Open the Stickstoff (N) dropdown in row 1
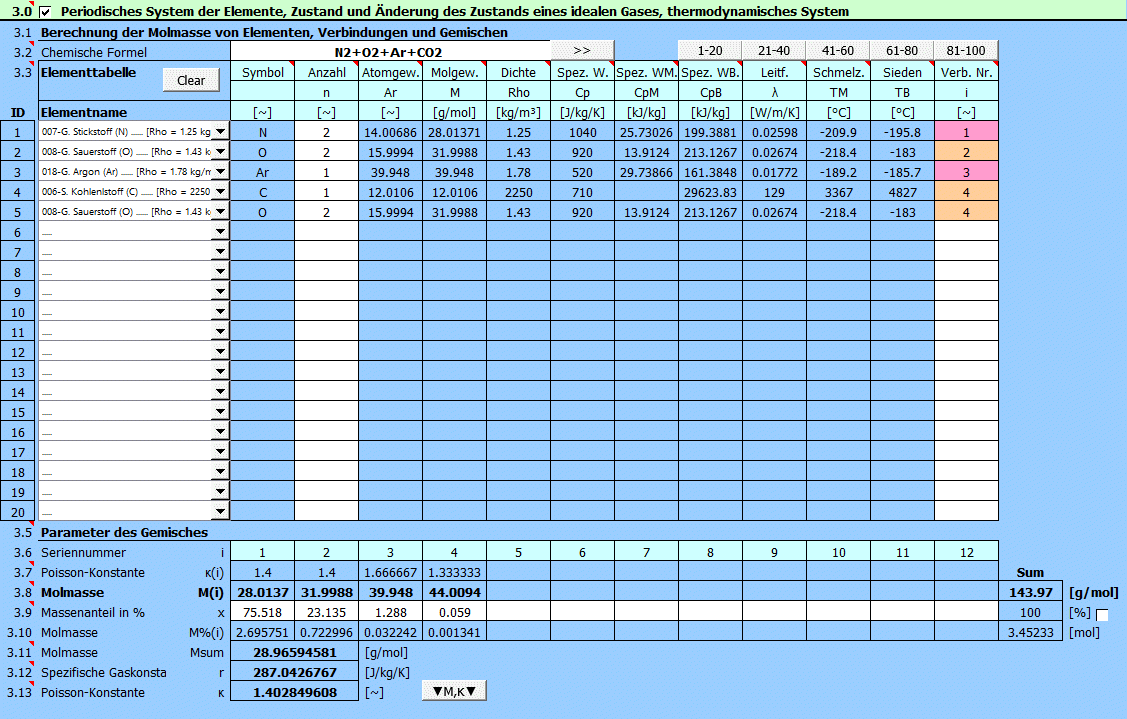This screenshot has width=1127, height=719. pos(220,131)
